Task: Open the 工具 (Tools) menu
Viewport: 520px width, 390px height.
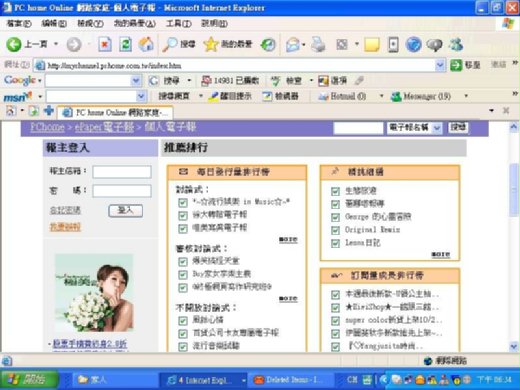Action: 179,24
